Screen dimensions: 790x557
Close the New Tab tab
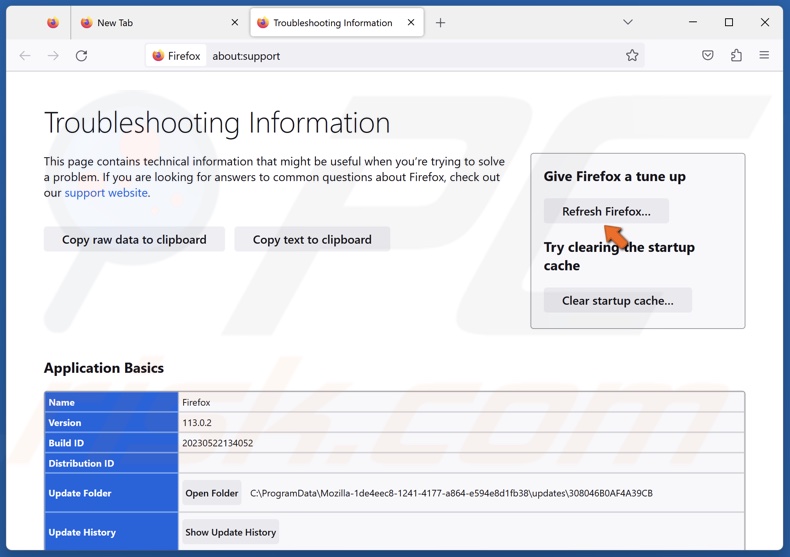point(235,22)
